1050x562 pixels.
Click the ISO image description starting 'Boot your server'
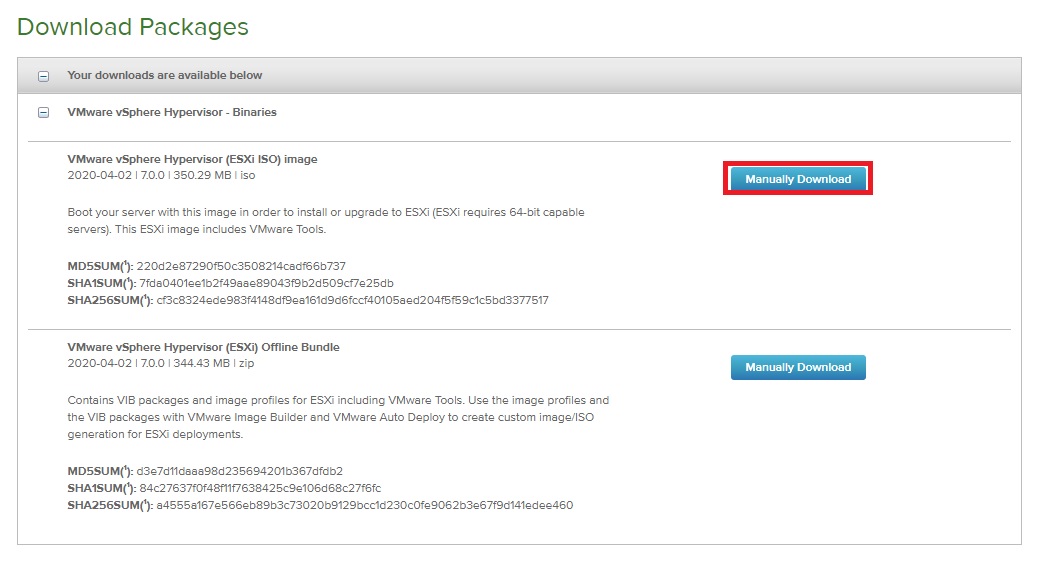click(x=326, y=220)
